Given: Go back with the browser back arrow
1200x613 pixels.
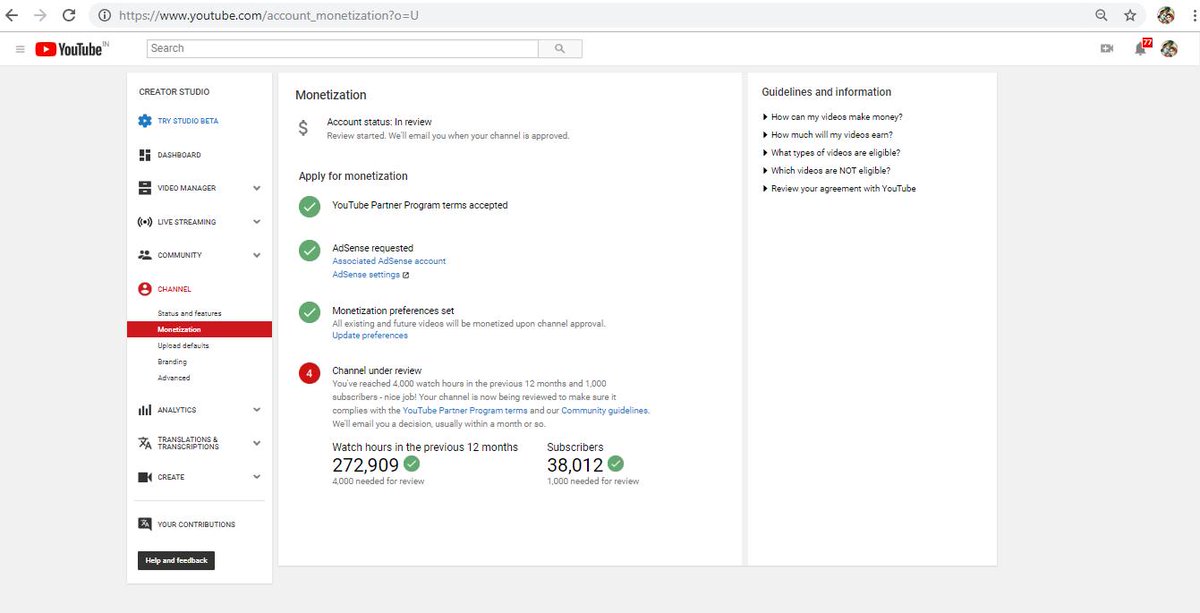Looking at the screenshot, I should tap(11, 15).
